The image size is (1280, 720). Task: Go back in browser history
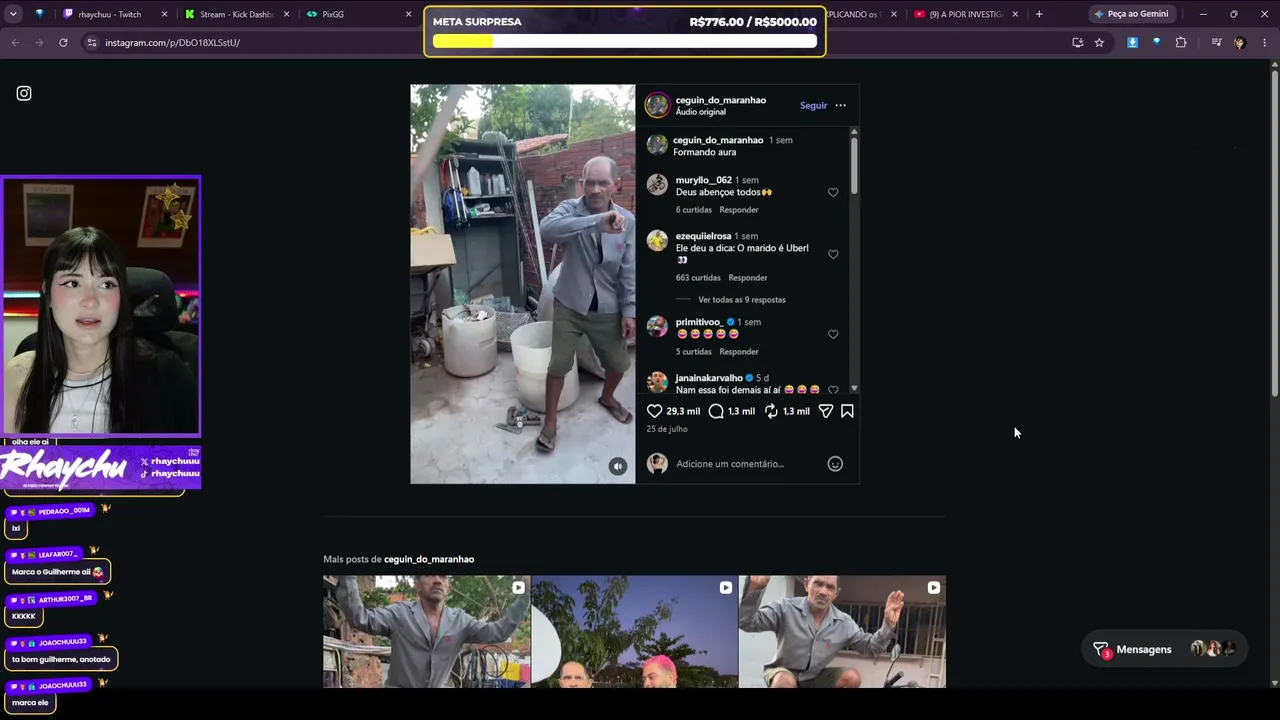15,43
